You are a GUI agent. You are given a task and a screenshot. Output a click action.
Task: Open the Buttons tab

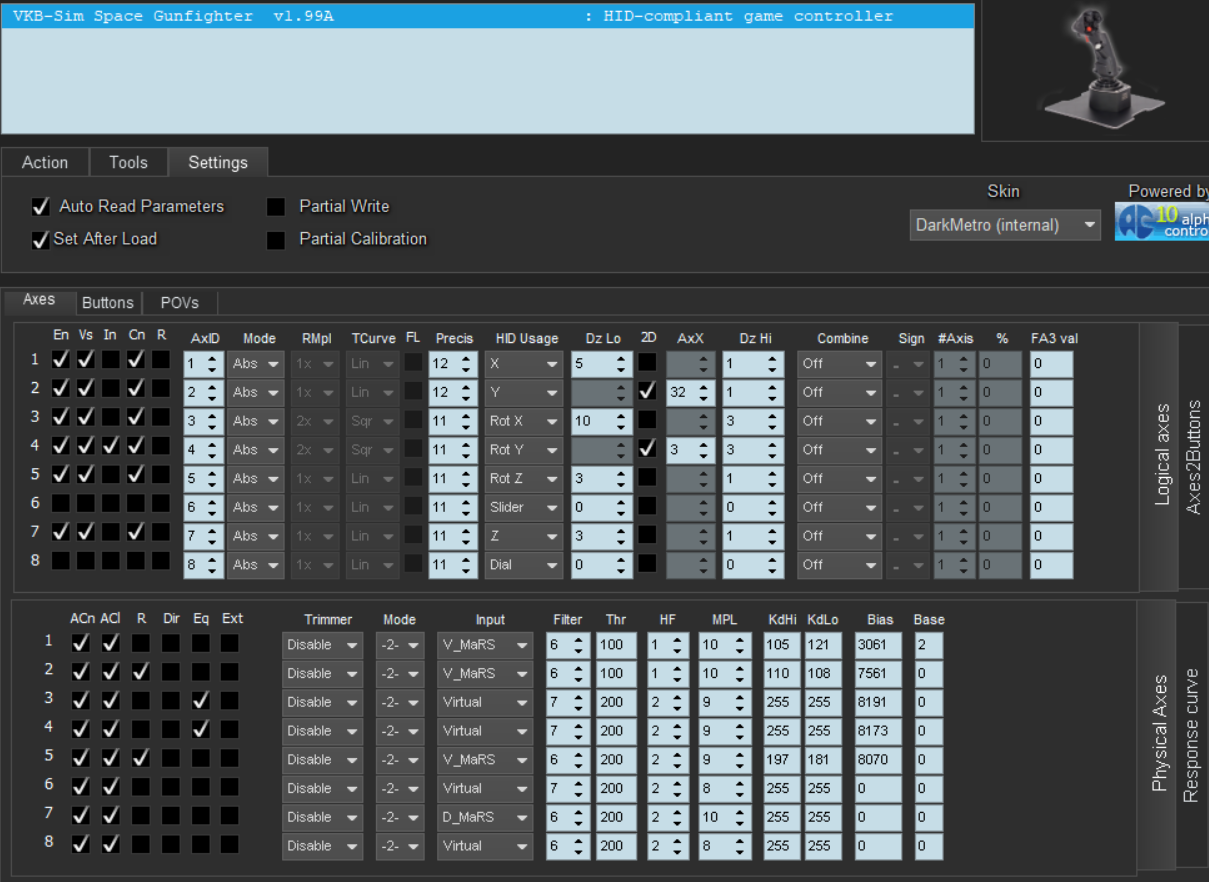(107, 303)
